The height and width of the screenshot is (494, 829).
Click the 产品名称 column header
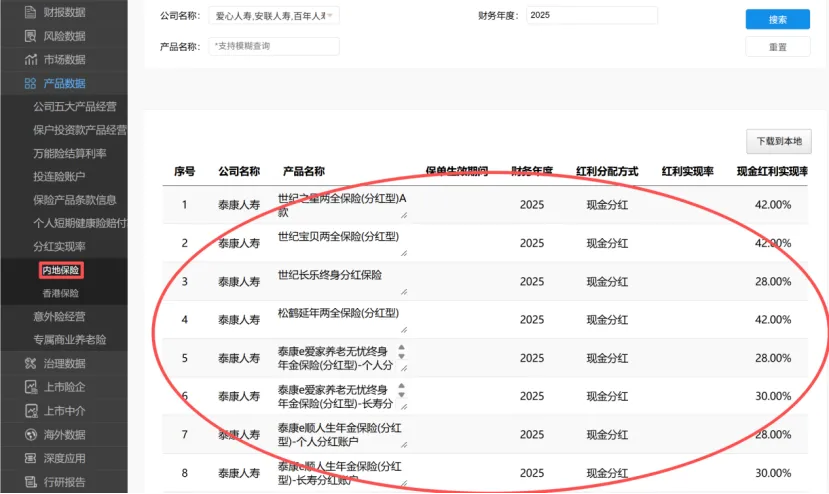click(303, 171)
